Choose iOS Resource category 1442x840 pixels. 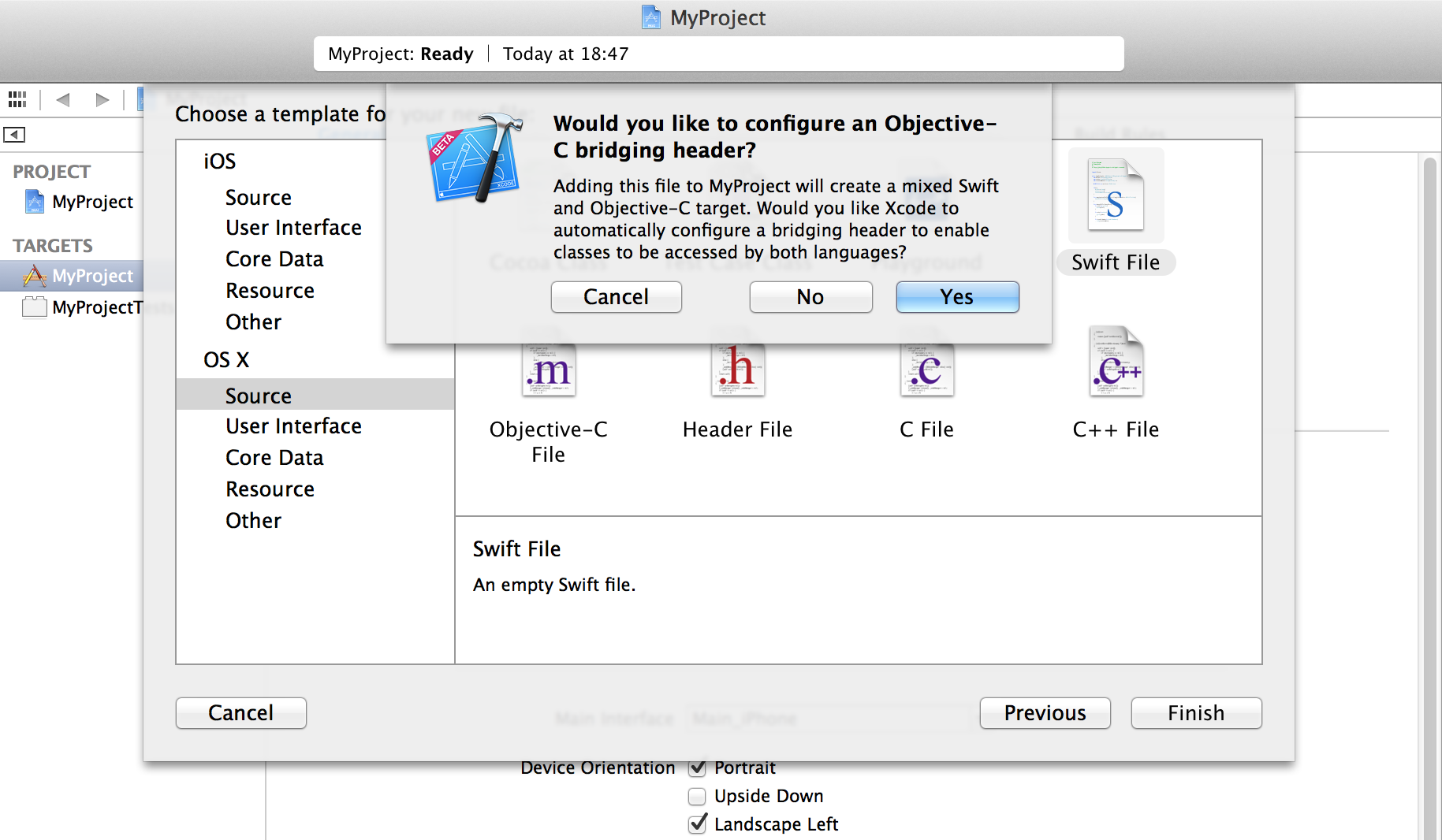point(270,291)
